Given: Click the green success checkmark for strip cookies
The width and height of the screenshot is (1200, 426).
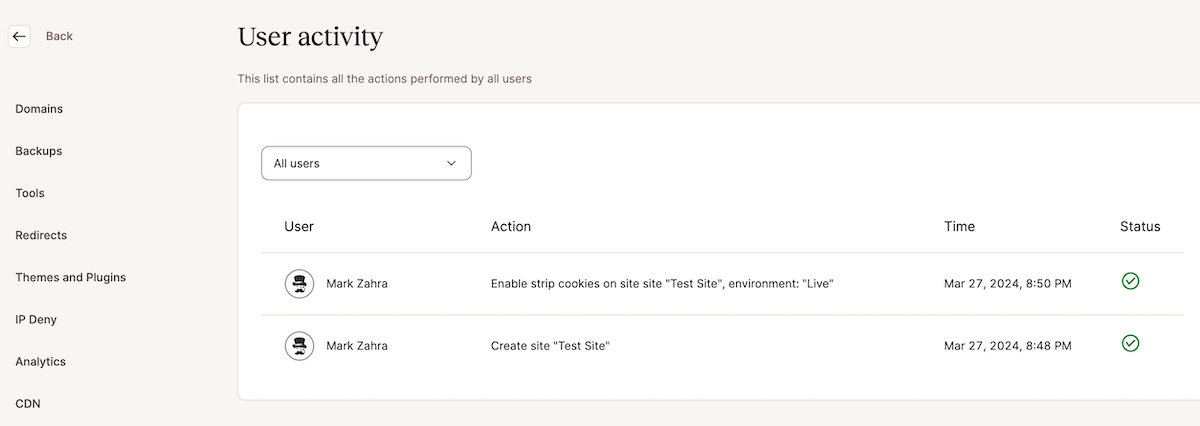Looking at the screenshot, I should [1130, 281].
